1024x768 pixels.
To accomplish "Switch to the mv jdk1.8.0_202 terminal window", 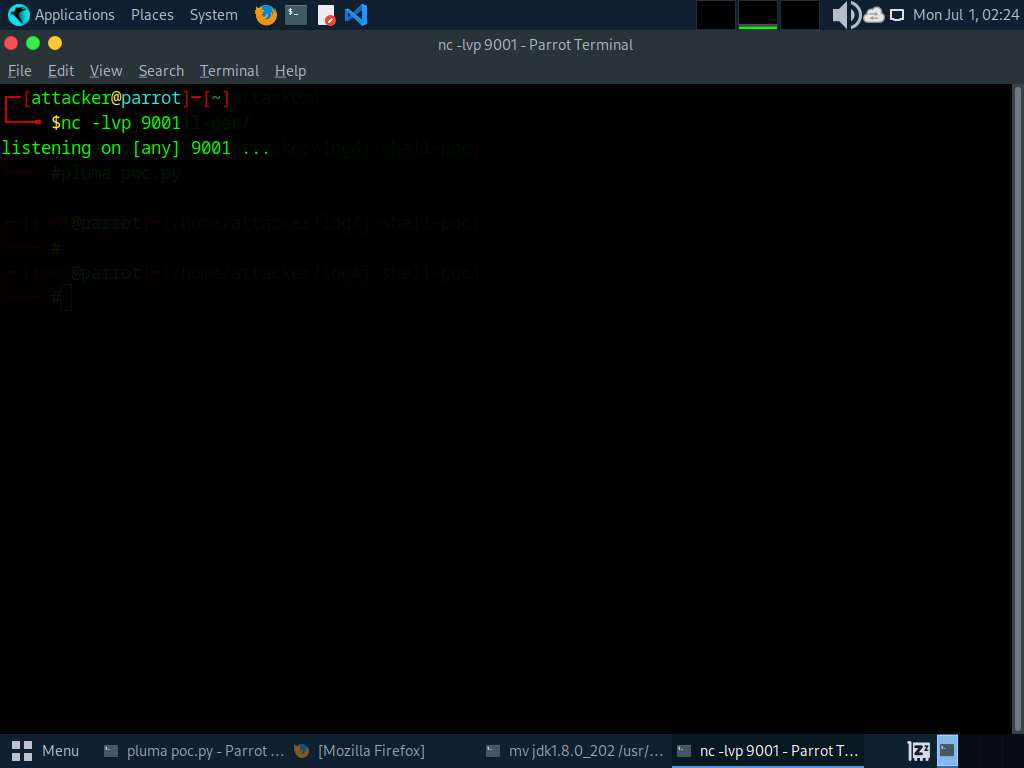I will point(574,750).
